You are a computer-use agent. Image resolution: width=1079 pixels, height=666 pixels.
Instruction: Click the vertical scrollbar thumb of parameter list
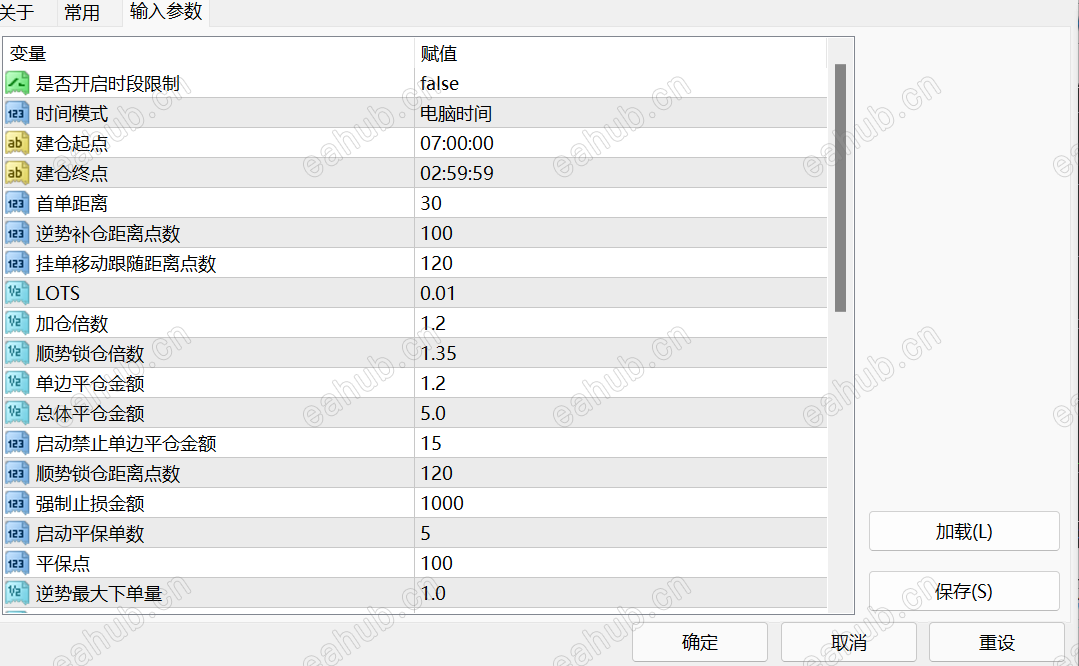(x=840, y=188)
